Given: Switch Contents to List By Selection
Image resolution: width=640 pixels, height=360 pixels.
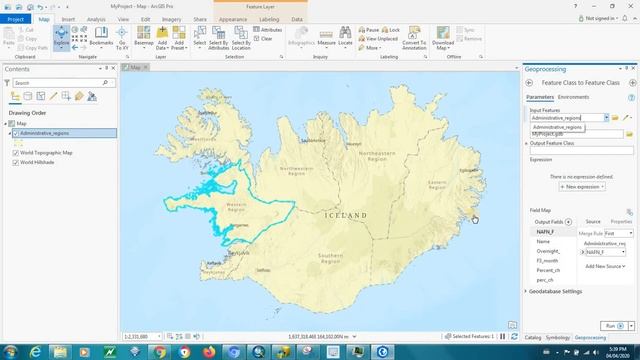Looking at the screenshot, I should tap(40, 96).
